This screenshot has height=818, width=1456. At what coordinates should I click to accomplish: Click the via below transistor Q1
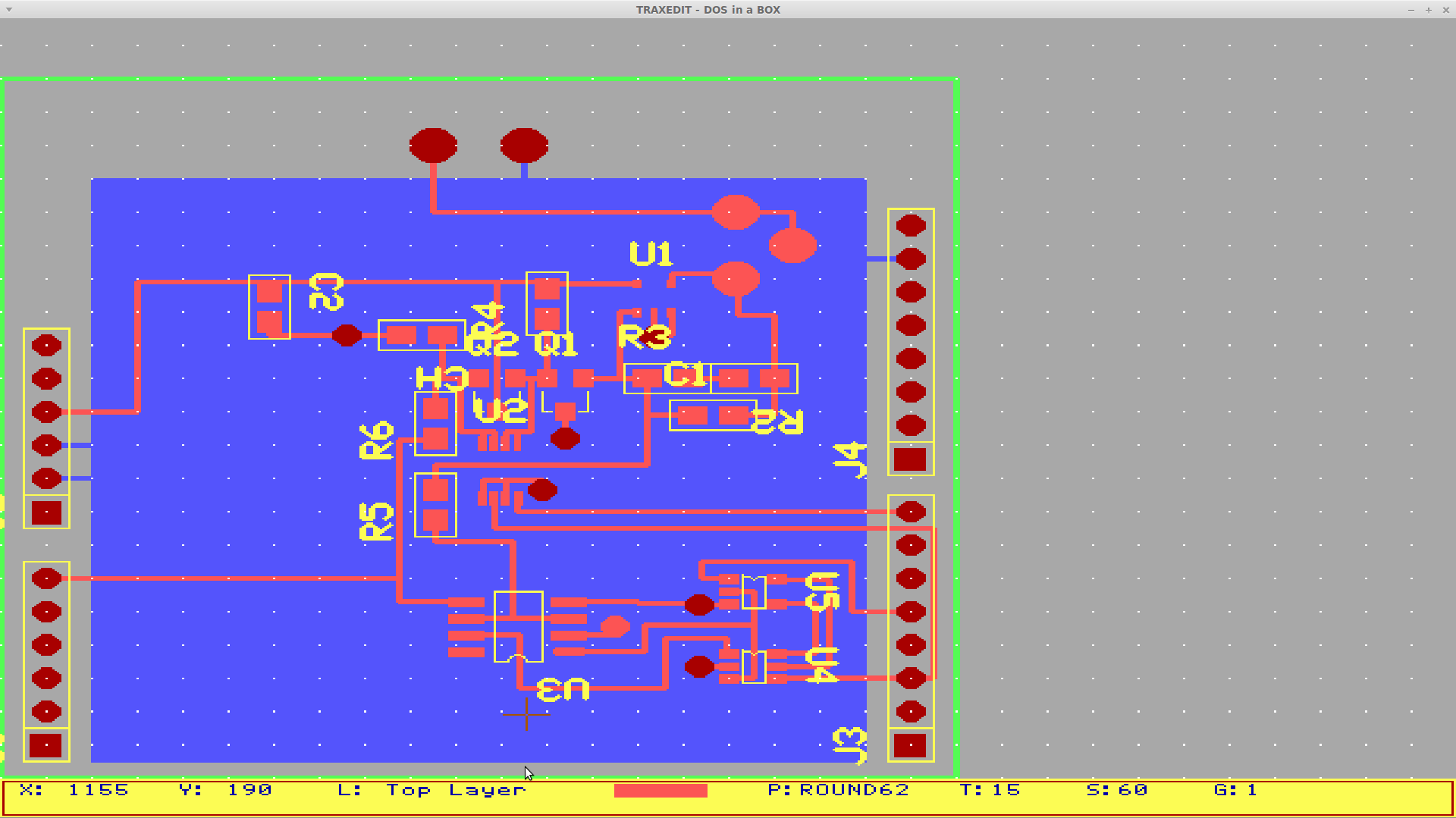[x=565, y=438]
